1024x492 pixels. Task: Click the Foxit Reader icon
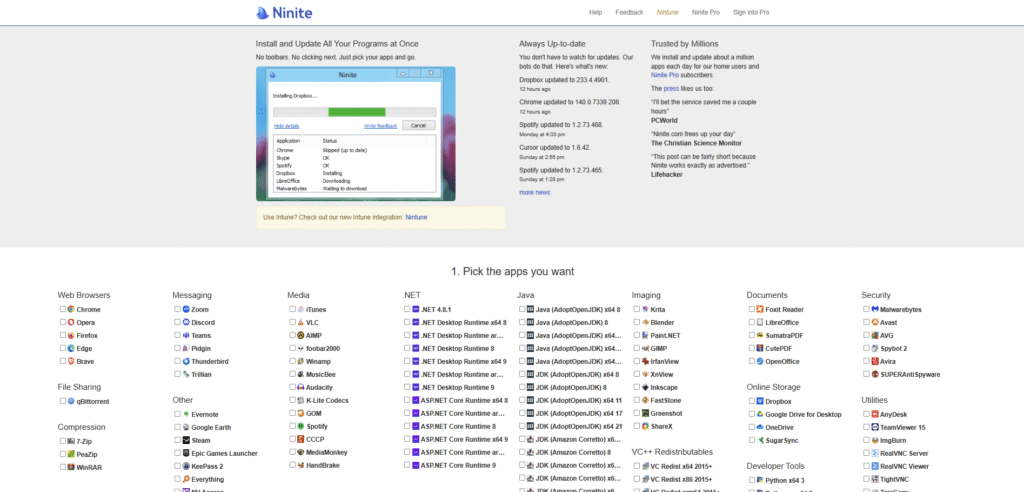point(760,310)
